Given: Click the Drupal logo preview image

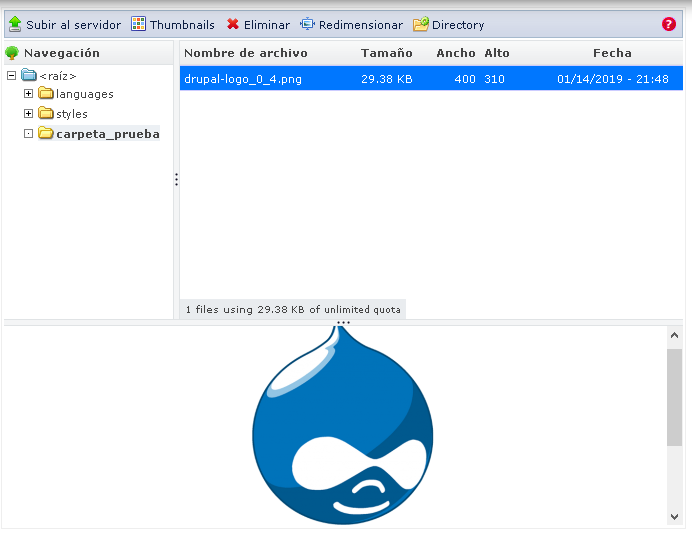Looking at the screenshot, I should tap(342, 425).
